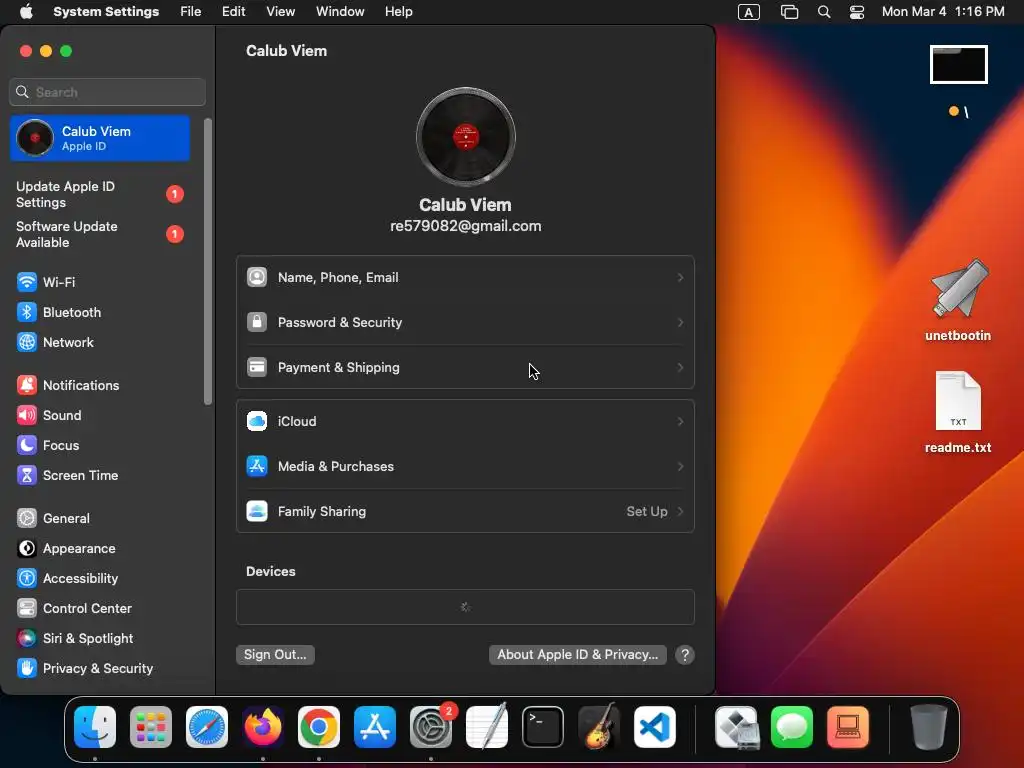1024x768 pixels.
Task: Select General in the sidebar
Action: pyautogui.click(x=53, y=519)
